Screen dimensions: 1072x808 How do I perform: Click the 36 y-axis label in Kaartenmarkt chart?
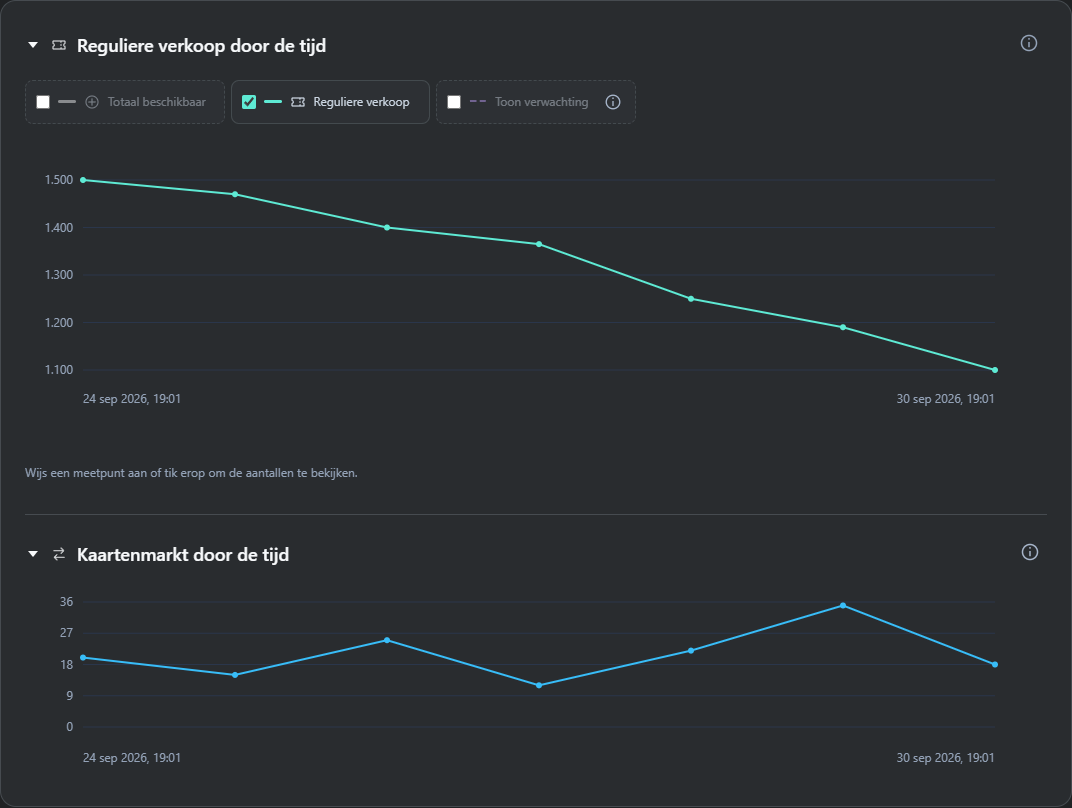tap(66, 602)
